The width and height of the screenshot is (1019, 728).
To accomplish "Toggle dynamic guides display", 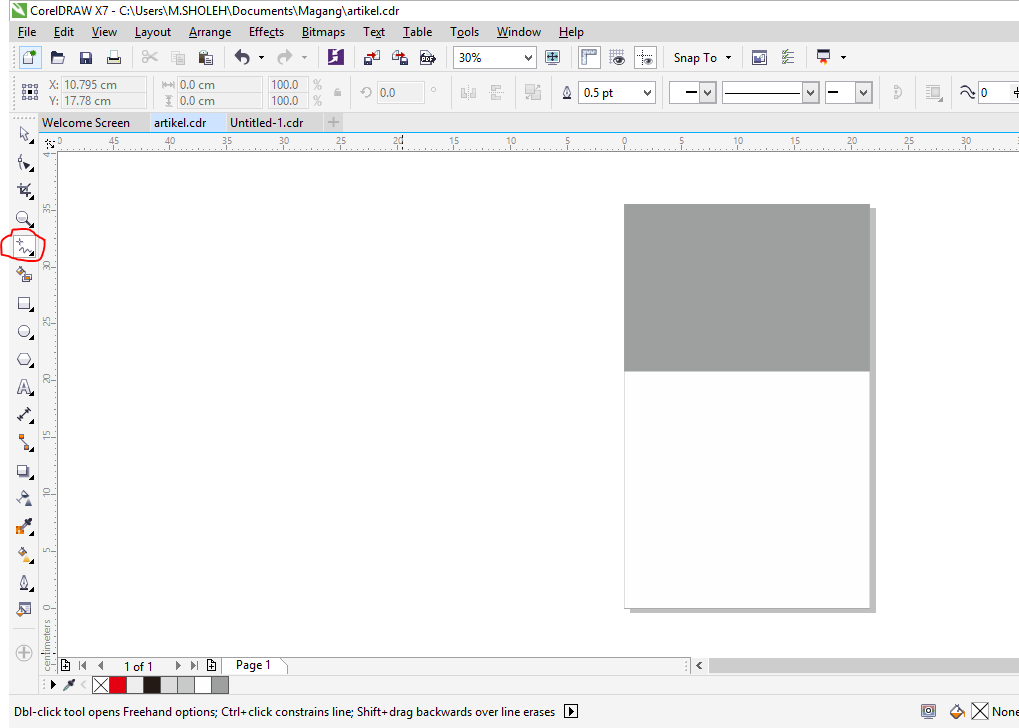I will [x=645, y=57].
